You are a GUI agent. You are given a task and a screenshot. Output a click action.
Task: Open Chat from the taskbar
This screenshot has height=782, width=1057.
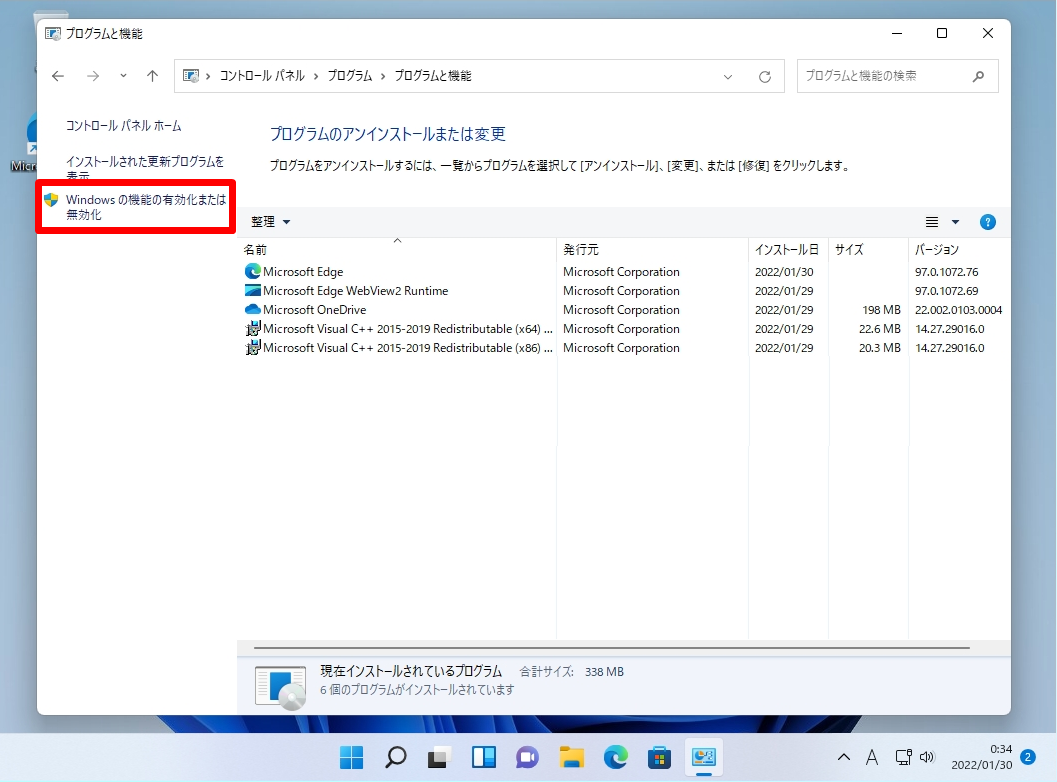(x=527, y=758)
